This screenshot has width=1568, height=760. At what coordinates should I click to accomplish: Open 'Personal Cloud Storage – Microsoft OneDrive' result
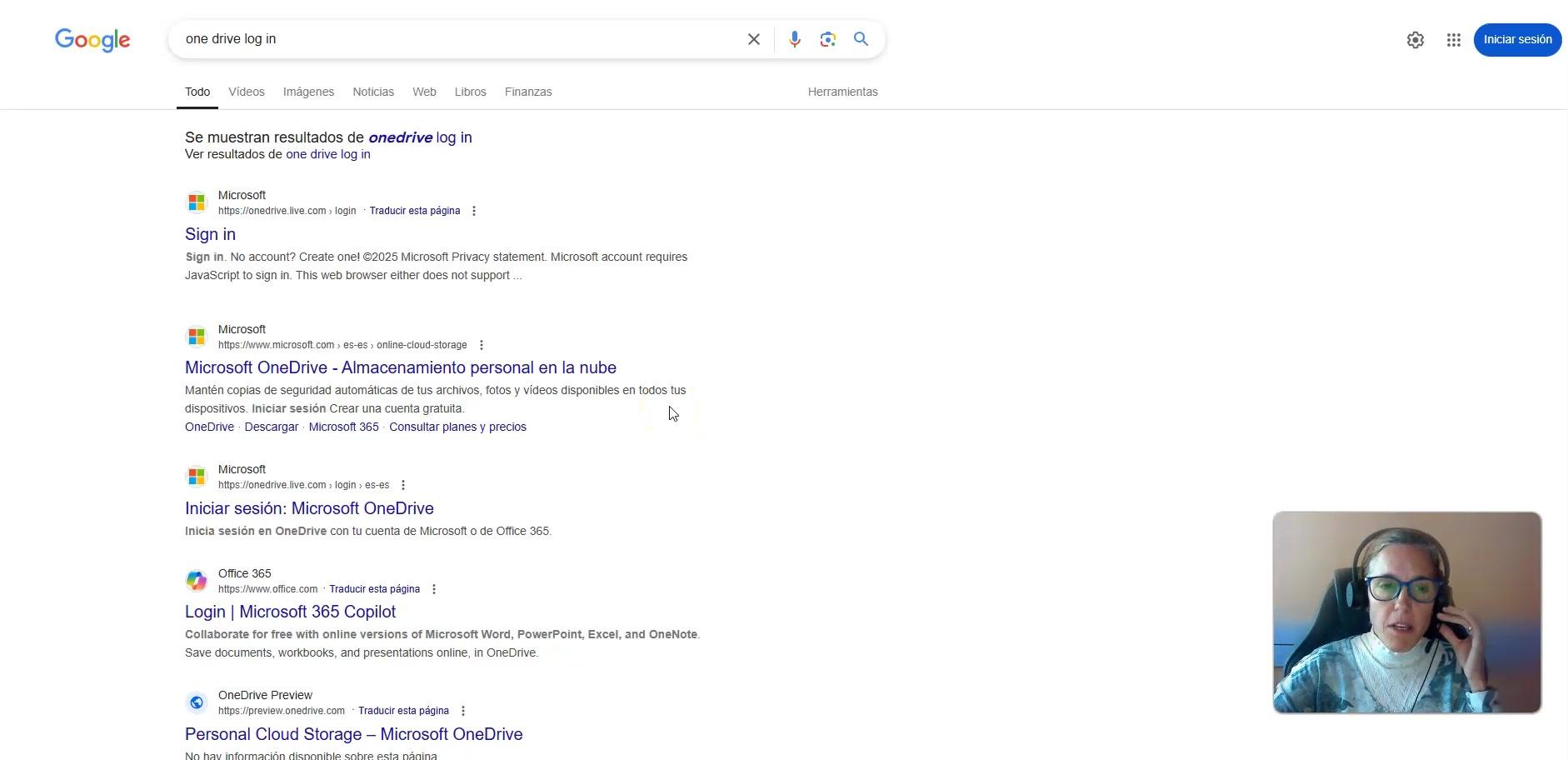point(354,734)
